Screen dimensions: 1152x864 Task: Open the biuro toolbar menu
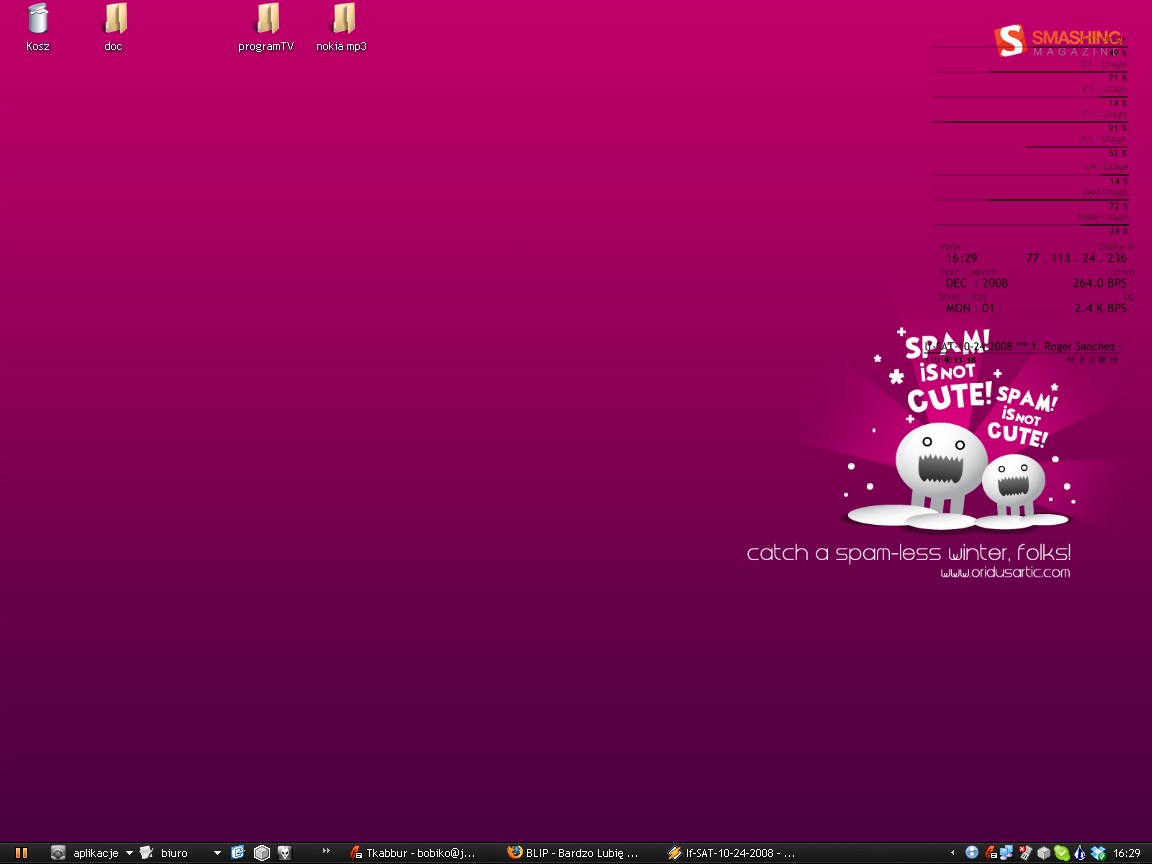pos(174,853)
